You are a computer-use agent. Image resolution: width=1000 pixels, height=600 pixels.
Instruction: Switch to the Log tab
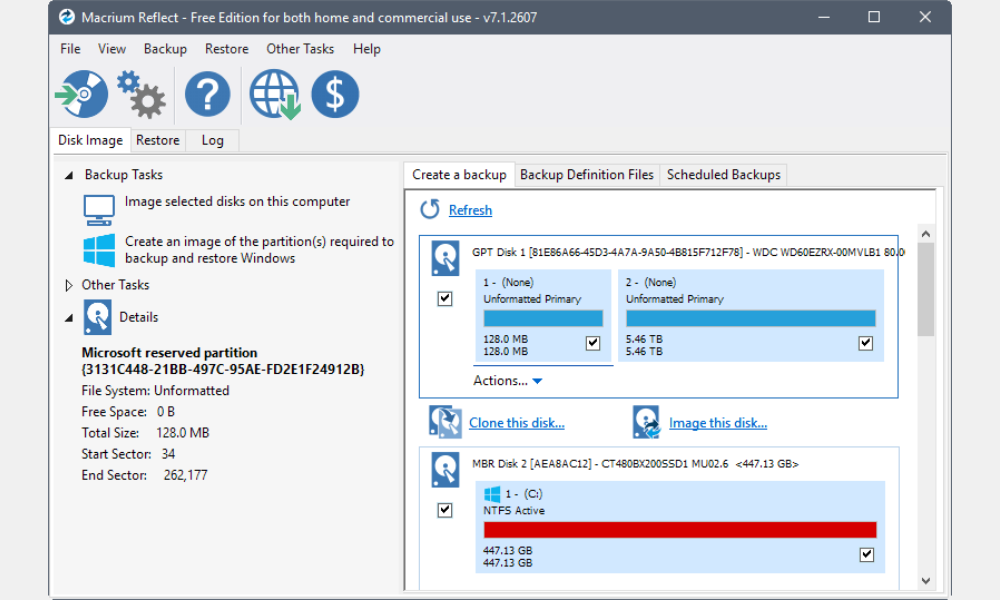click(x=212, y=140)
